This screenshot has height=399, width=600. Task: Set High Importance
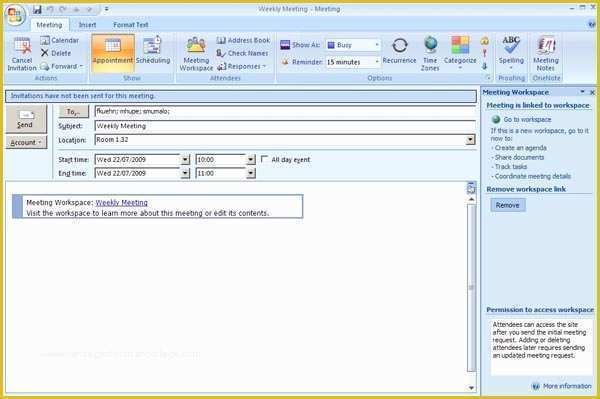click(484, 54)
